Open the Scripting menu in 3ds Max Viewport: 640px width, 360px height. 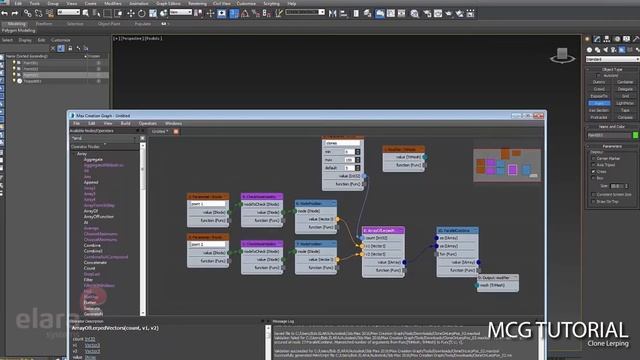271,3
